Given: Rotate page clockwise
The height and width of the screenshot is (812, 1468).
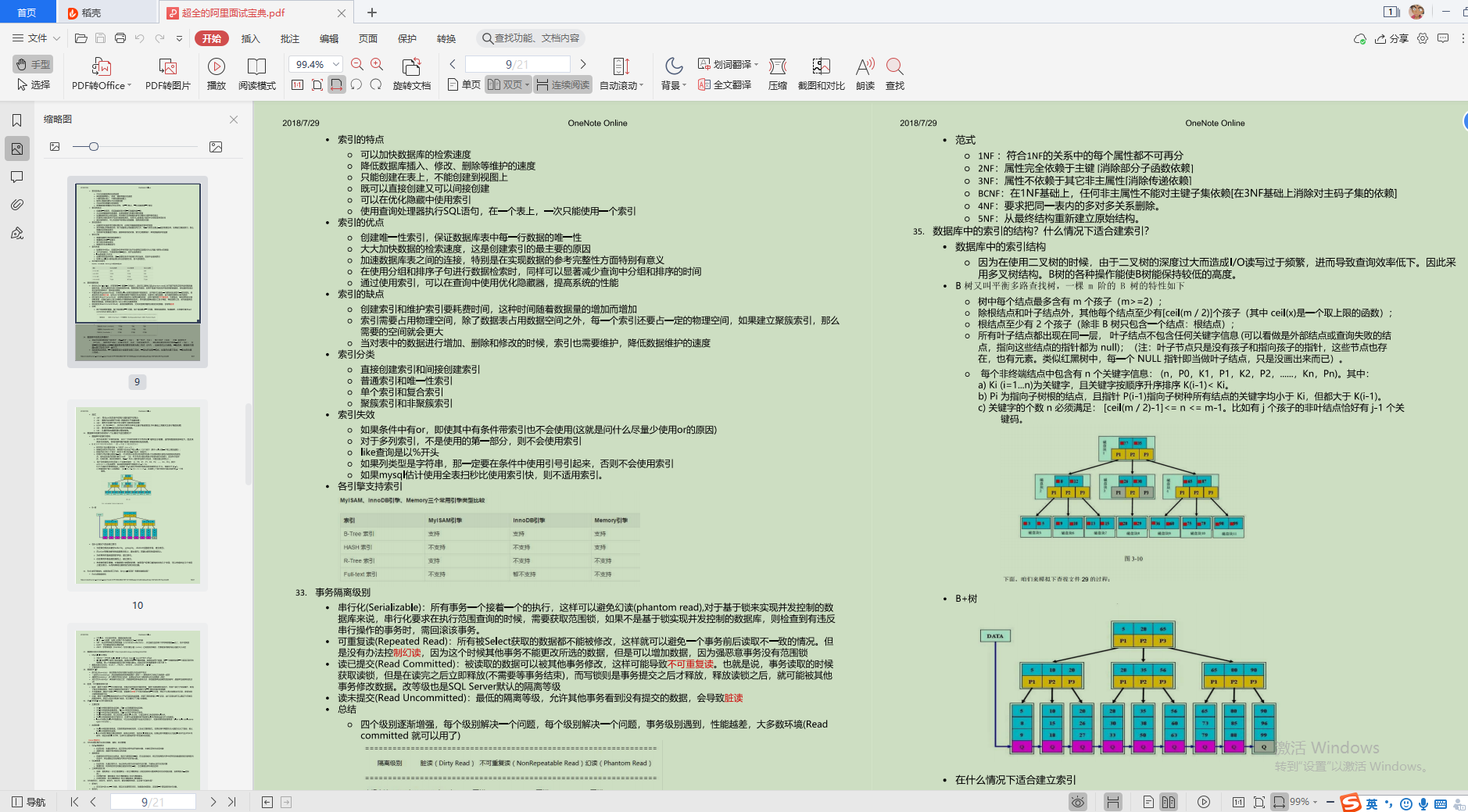Looking at the screenshot, I should point(376,84).
